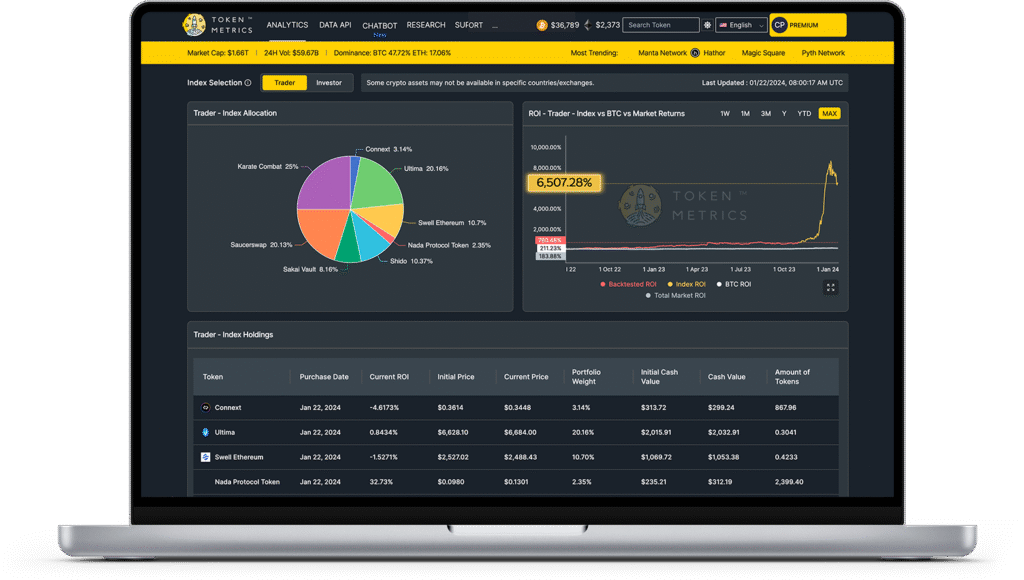
Task: Sort by the Purchase Date column
Action: click(324, 377)
